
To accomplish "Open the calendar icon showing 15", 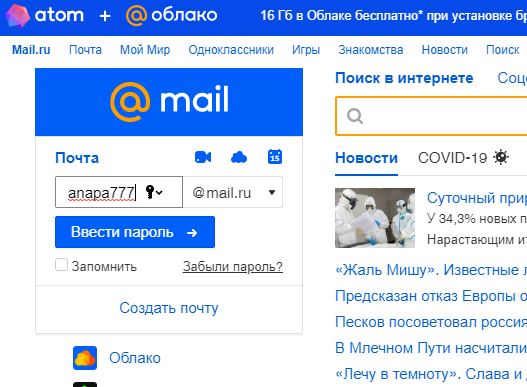I will tap(275, 157).
